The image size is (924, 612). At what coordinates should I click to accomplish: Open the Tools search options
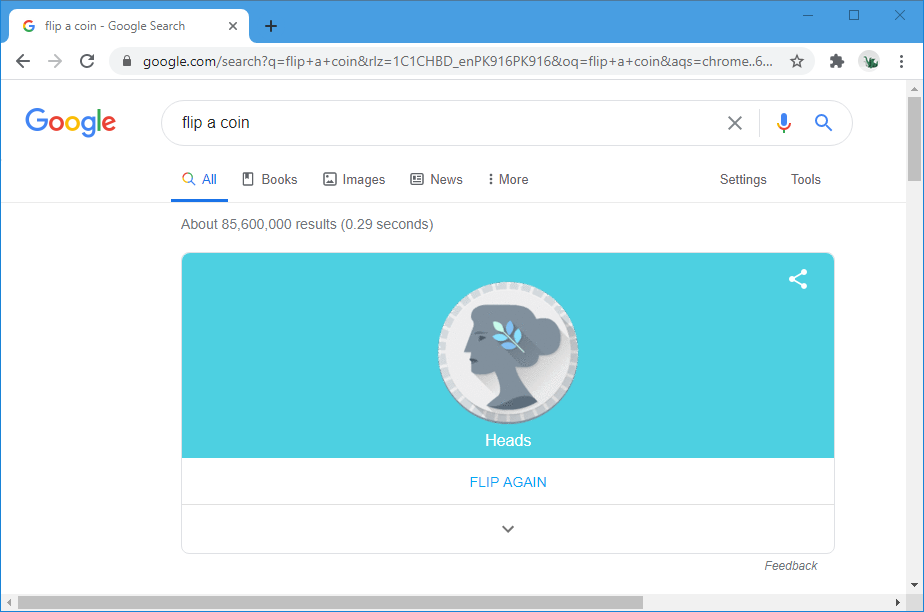tap(805, 180)
